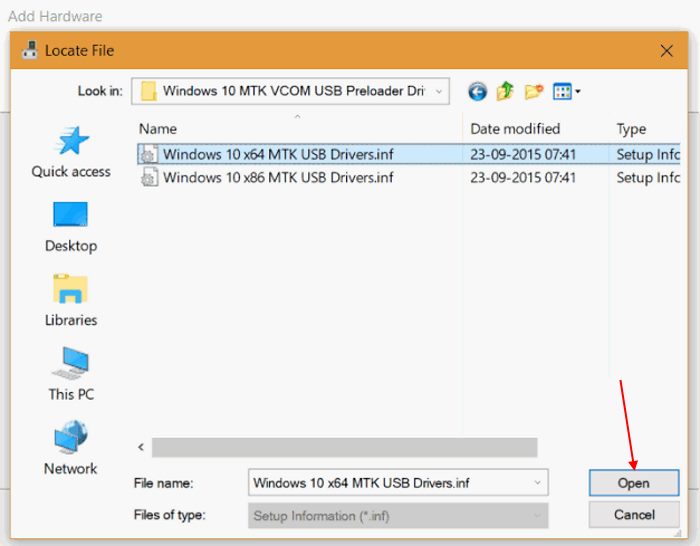700x546 pixels.
Task: Open Libraries in the sidebar
Action: (71, 301)
